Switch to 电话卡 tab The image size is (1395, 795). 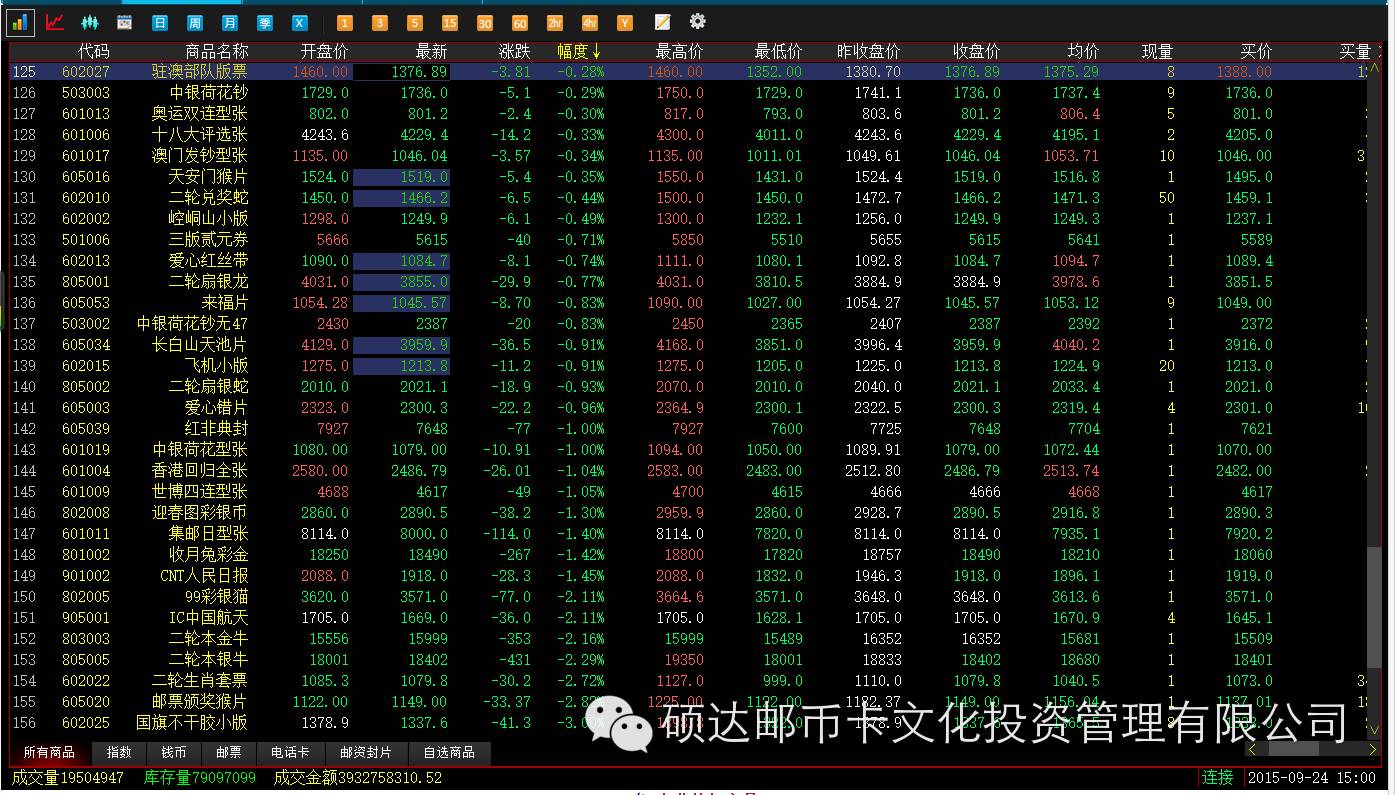290,752
